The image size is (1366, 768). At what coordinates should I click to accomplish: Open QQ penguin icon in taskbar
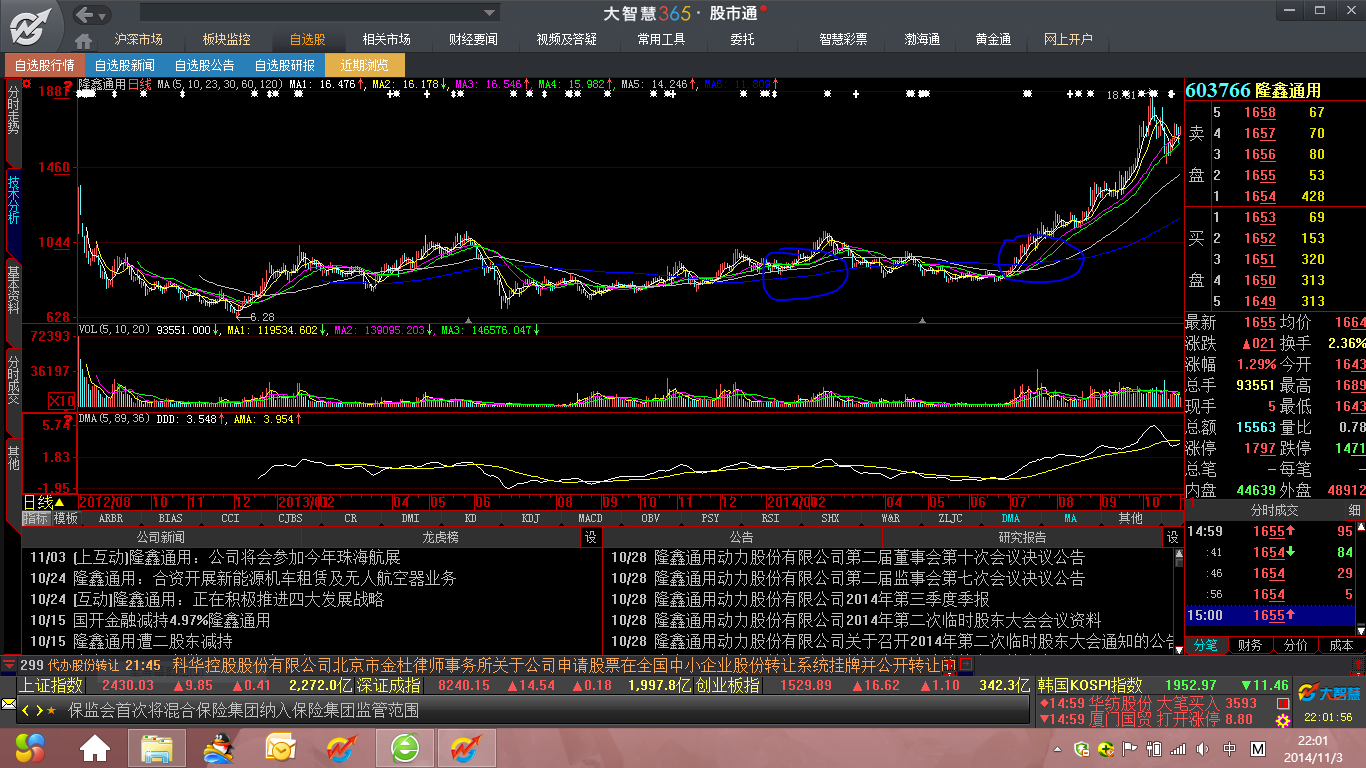pos(218,747)
